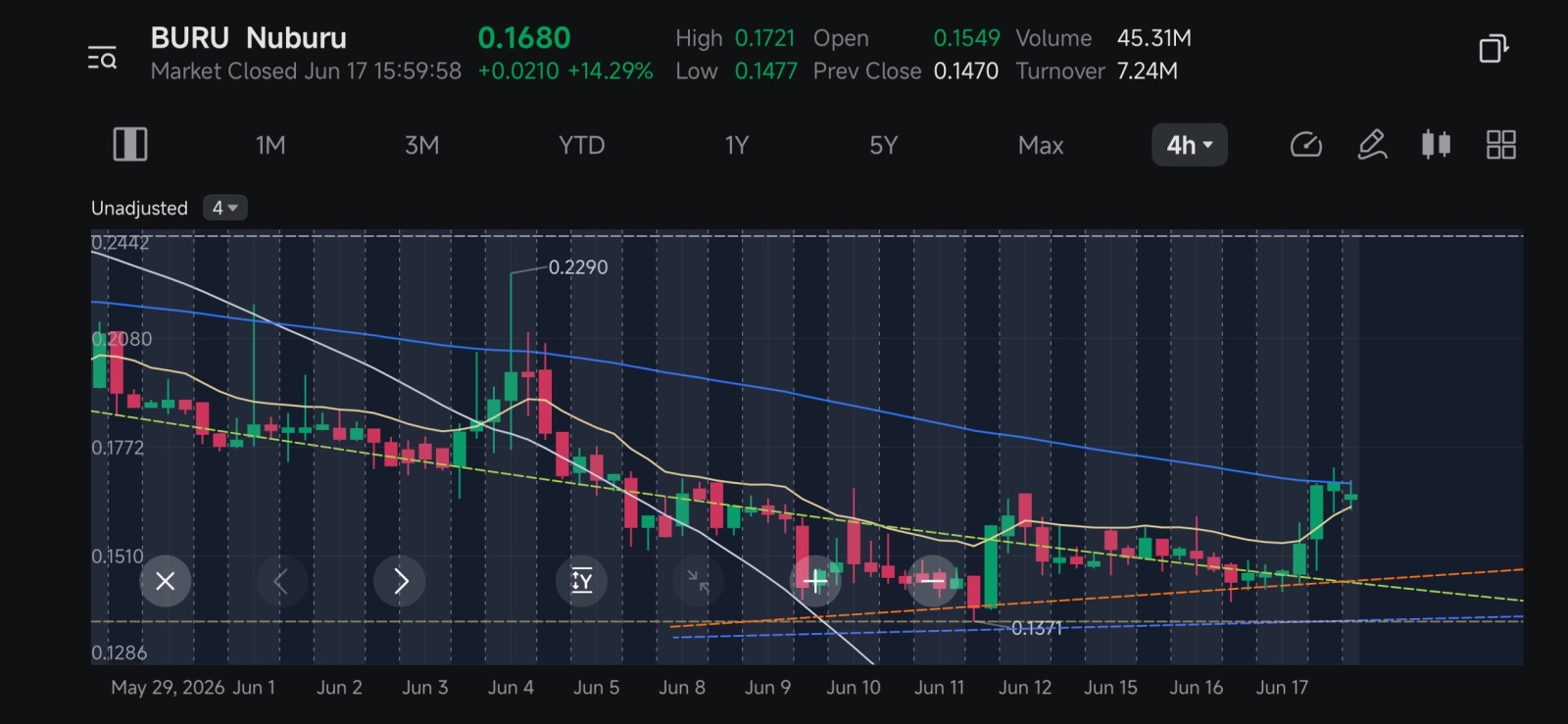
Task: Tap the Turnover value 7.24M
Action: tap(1148, 71)
